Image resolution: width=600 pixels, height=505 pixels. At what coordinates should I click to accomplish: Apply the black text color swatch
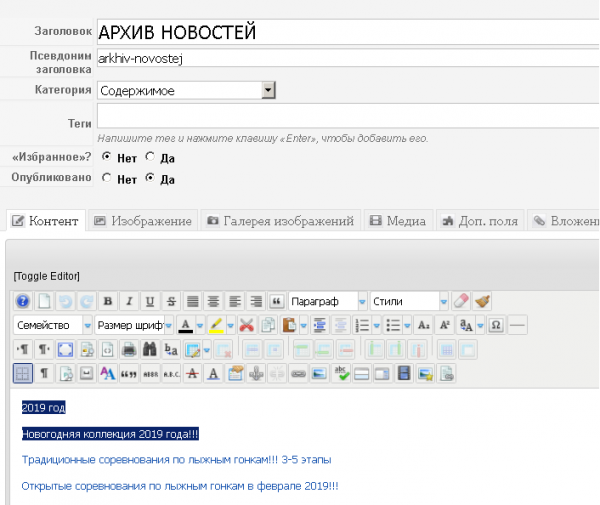(x=186, y=326)
